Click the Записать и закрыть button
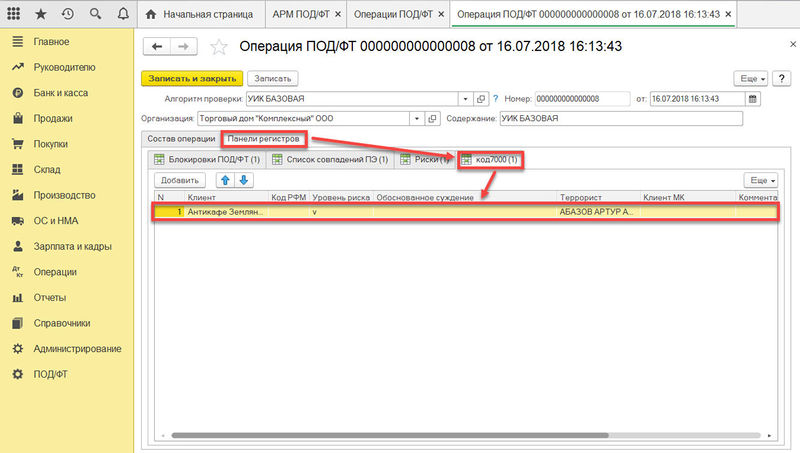The height and width of the screenshot is (453, 800). point(191,78)
